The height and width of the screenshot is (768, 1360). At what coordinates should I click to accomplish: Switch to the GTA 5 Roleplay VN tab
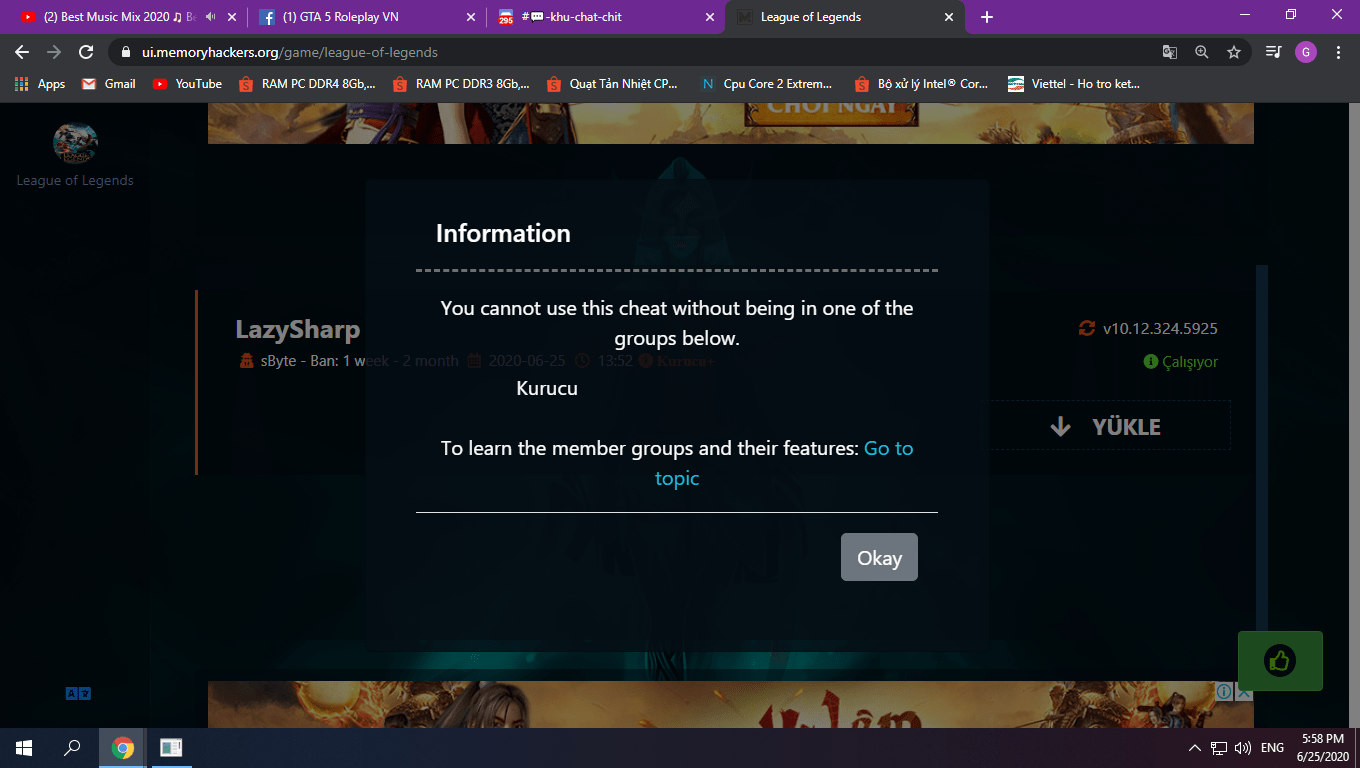click(x=366, y=17)
